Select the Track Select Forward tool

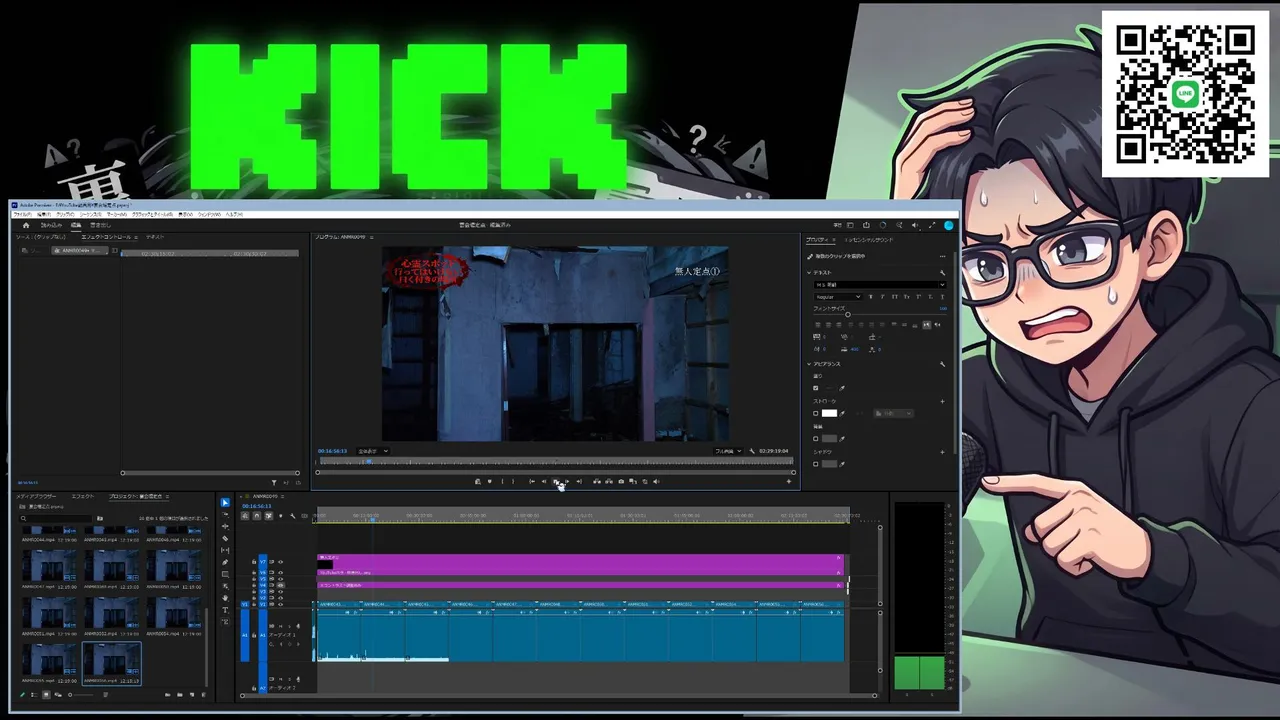point(225,515)
